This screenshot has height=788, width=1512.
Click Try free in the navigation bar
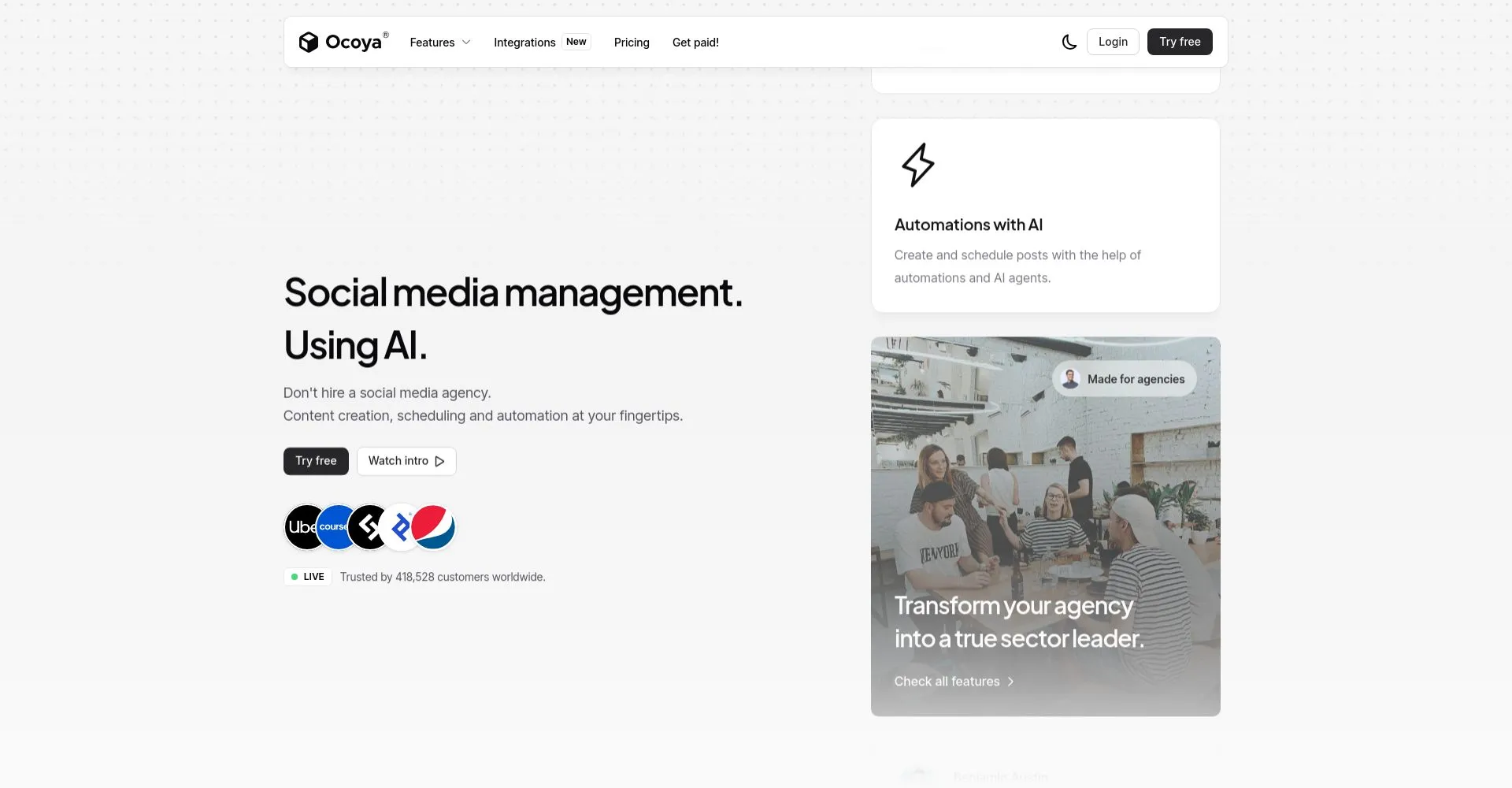[x=1180, y=42]
